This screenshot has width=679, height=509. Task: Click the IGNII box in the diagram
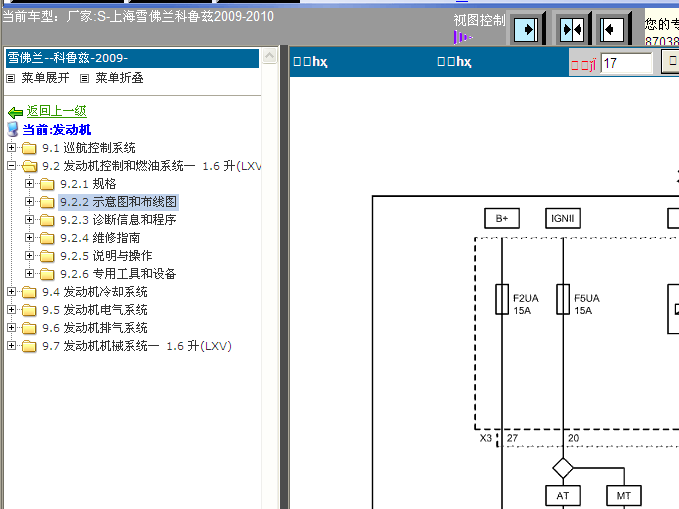[x=563, y=218]
